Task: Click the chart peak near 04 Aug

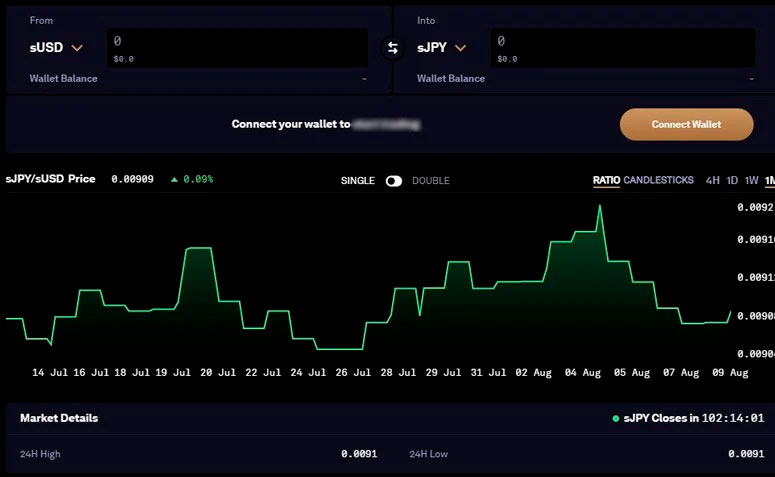Action: click(x=600, y=206)
